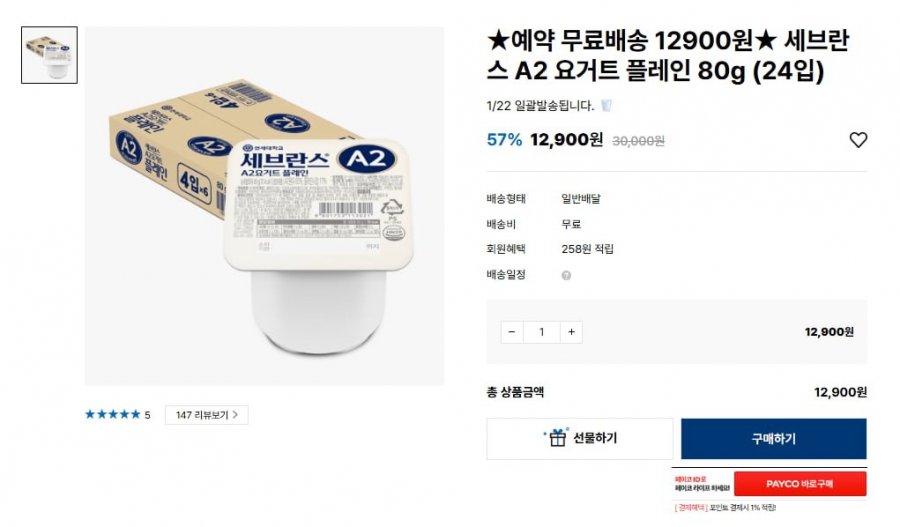Viewport: 900px width, 527px height.
Task: Open the 배송일정 help question mark
Action: pos(566,276)
